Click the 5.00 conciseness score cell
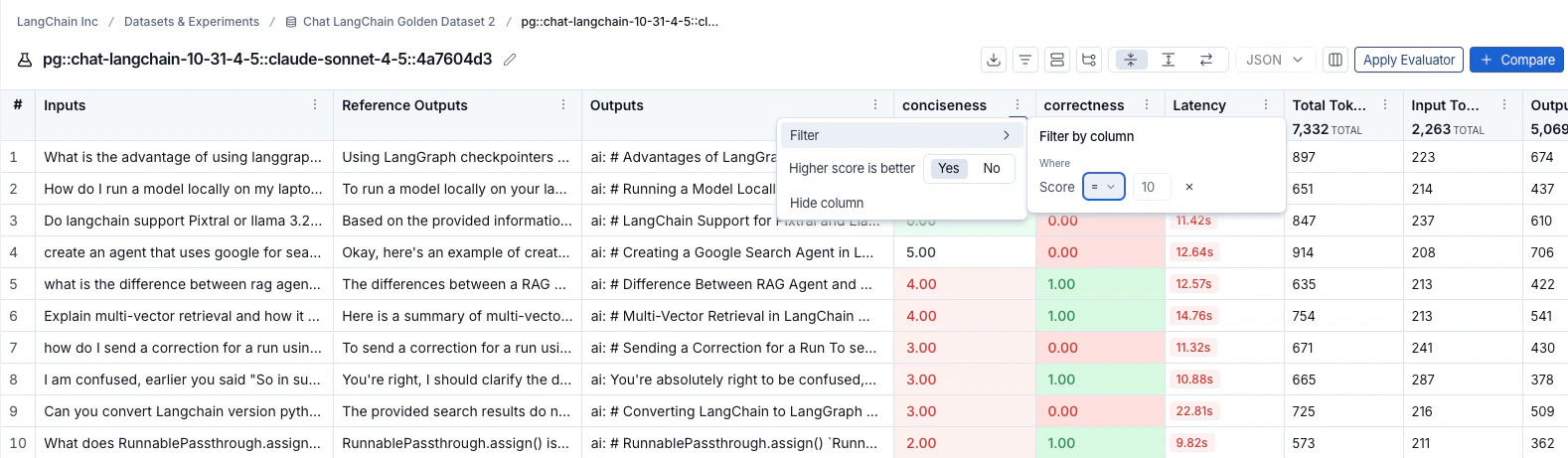The height and width of the screenshot is (458, 1568). (965, 252)
